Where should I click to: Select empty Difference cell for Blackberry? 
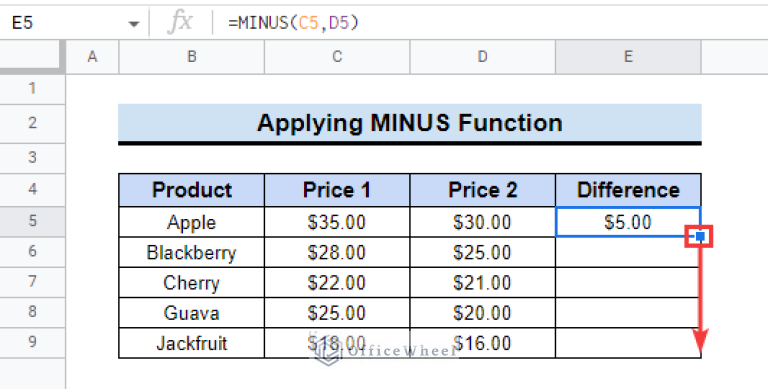tap(628, 252)
